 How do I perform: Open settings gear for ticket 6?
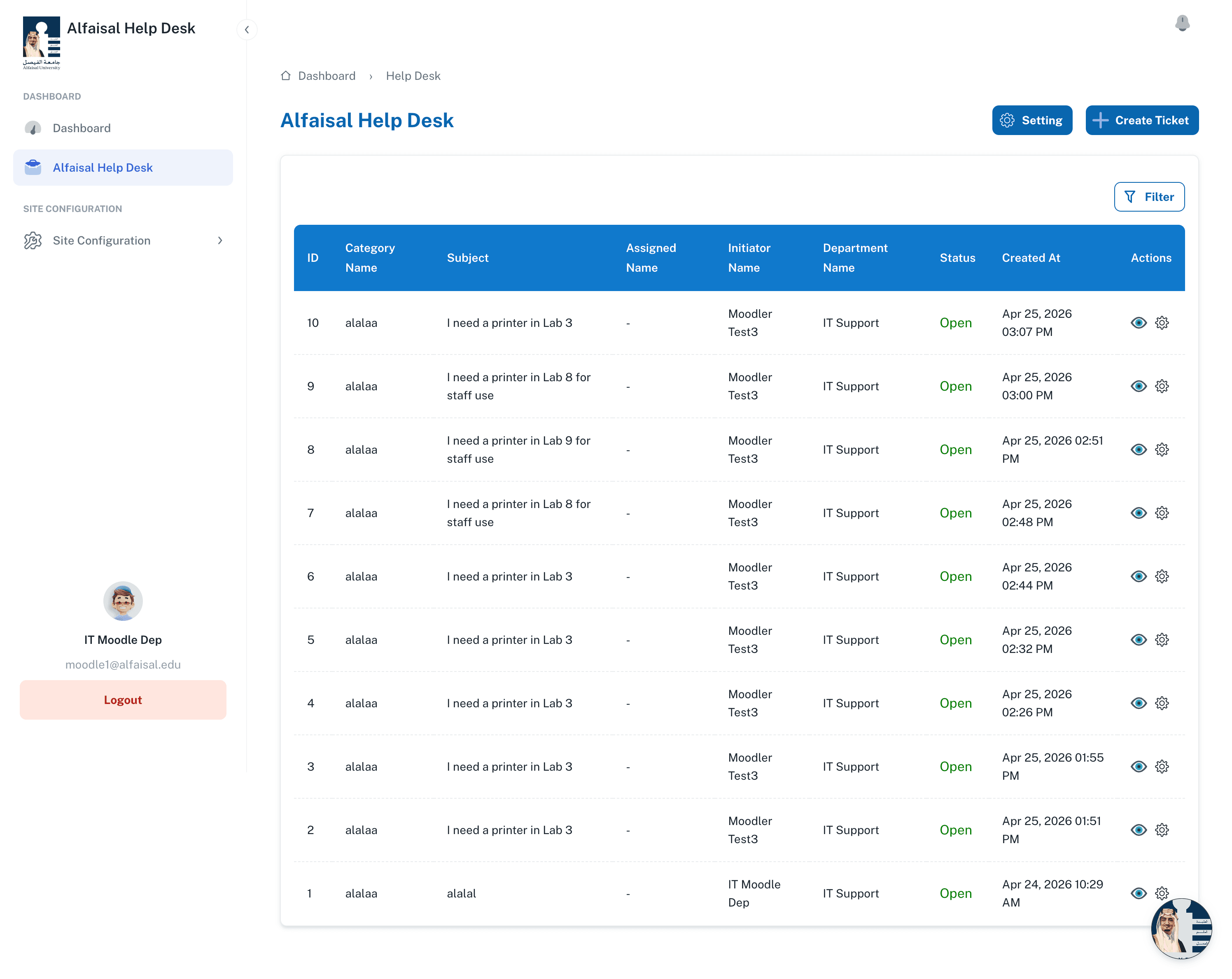click(1162, 576)
